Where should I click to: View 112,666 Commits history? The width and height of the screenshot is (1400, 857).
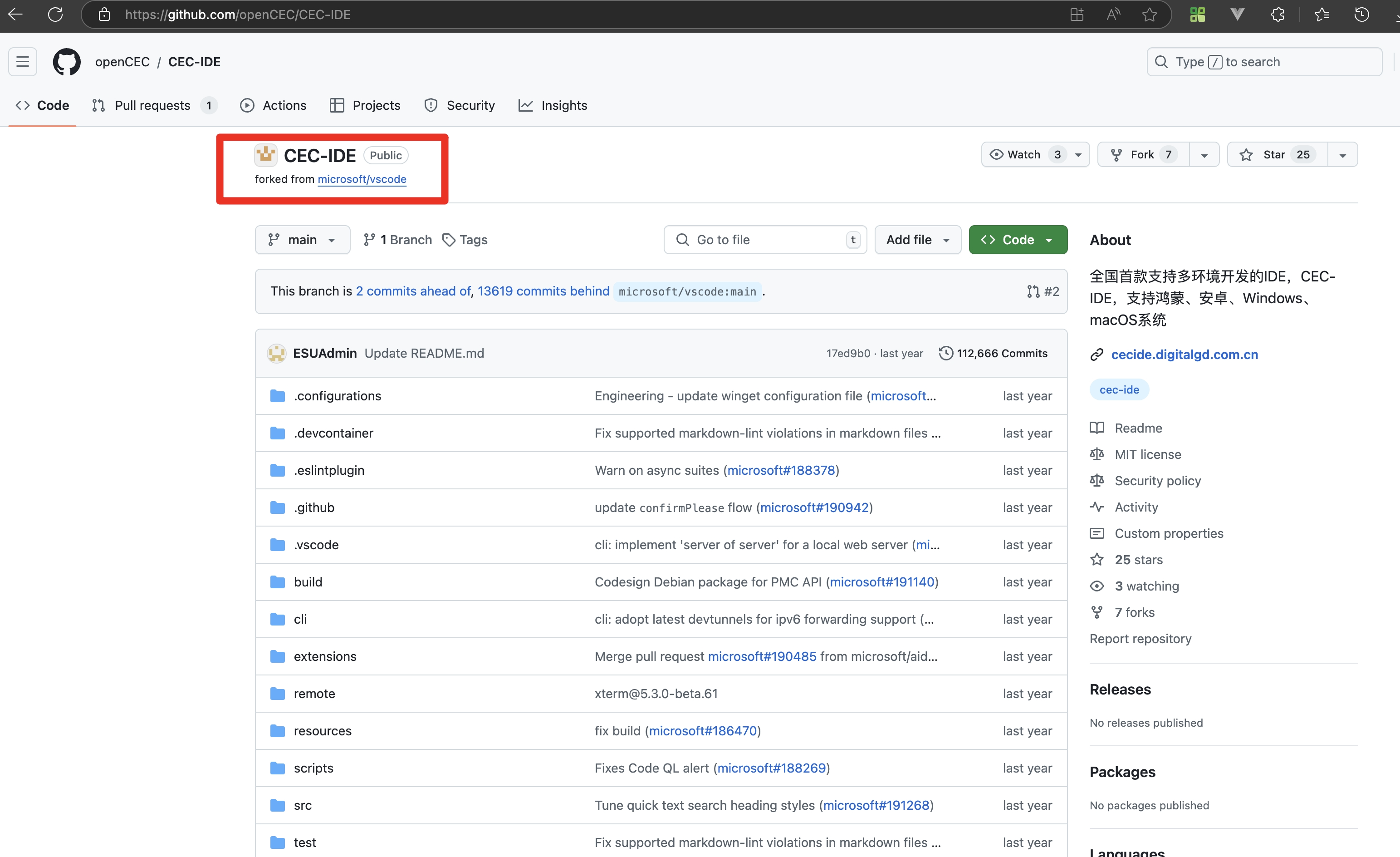coord(993,353)
